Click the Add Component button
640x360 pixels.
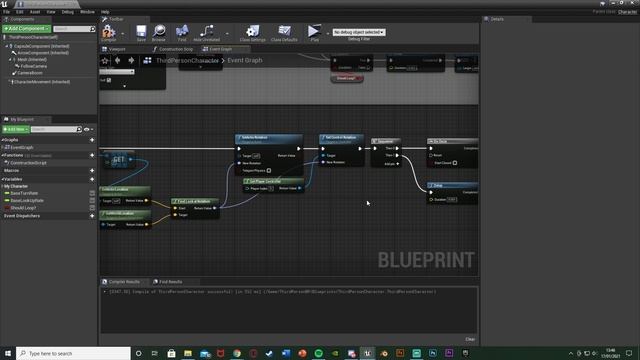(x=27, y=29)
